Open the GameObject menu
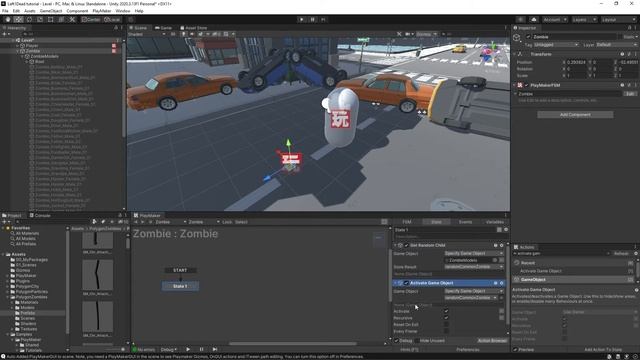The height and width of the screenshot is (360, 640). click(x=51, y=11)
